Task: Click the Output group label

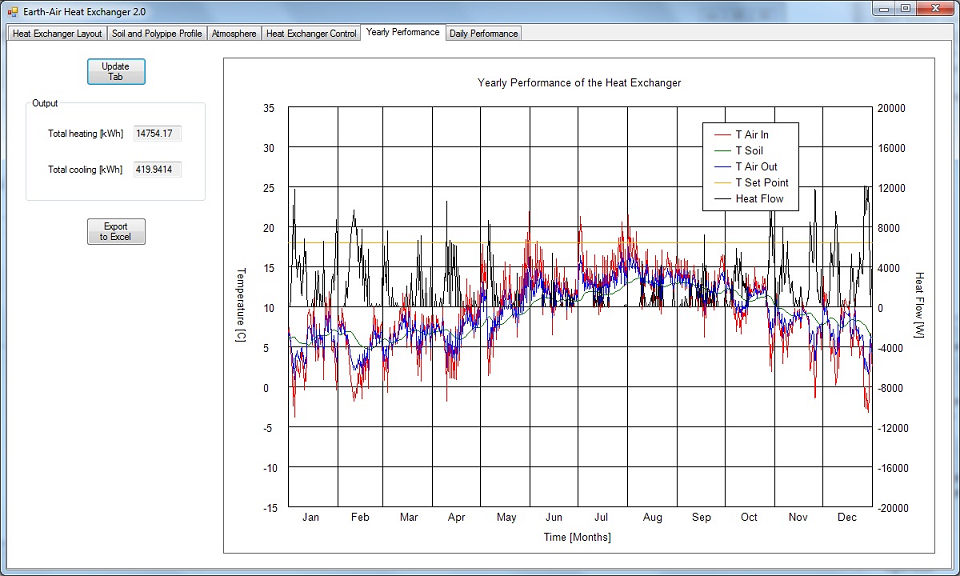Action: tap(45, 103)
